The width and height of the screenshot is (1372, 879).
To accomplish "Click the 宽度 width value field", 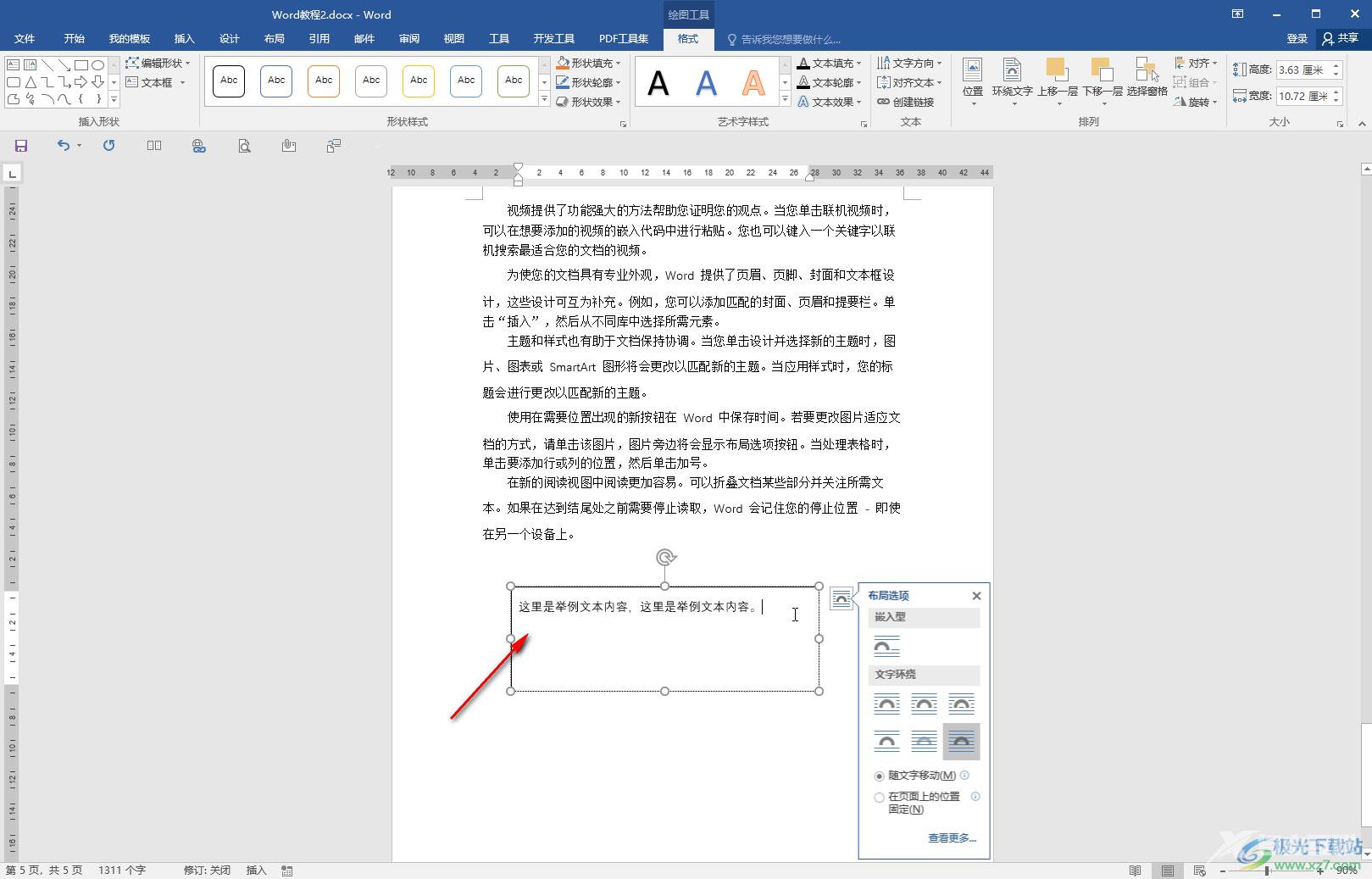I will click(x=1304, y=96).
